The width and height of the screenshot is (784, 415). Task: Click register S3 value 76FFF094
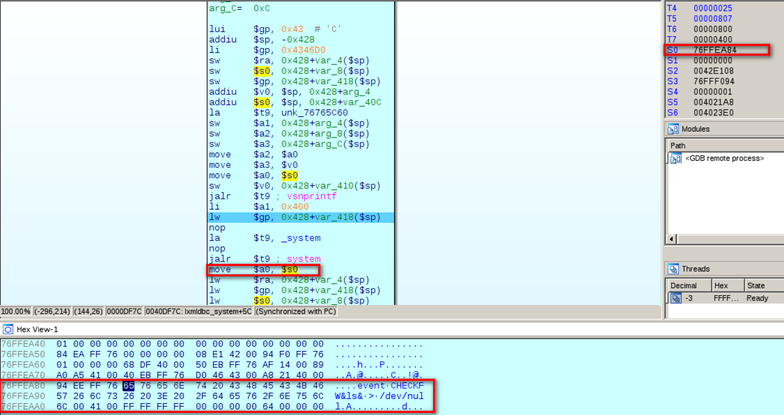point(714,82)
